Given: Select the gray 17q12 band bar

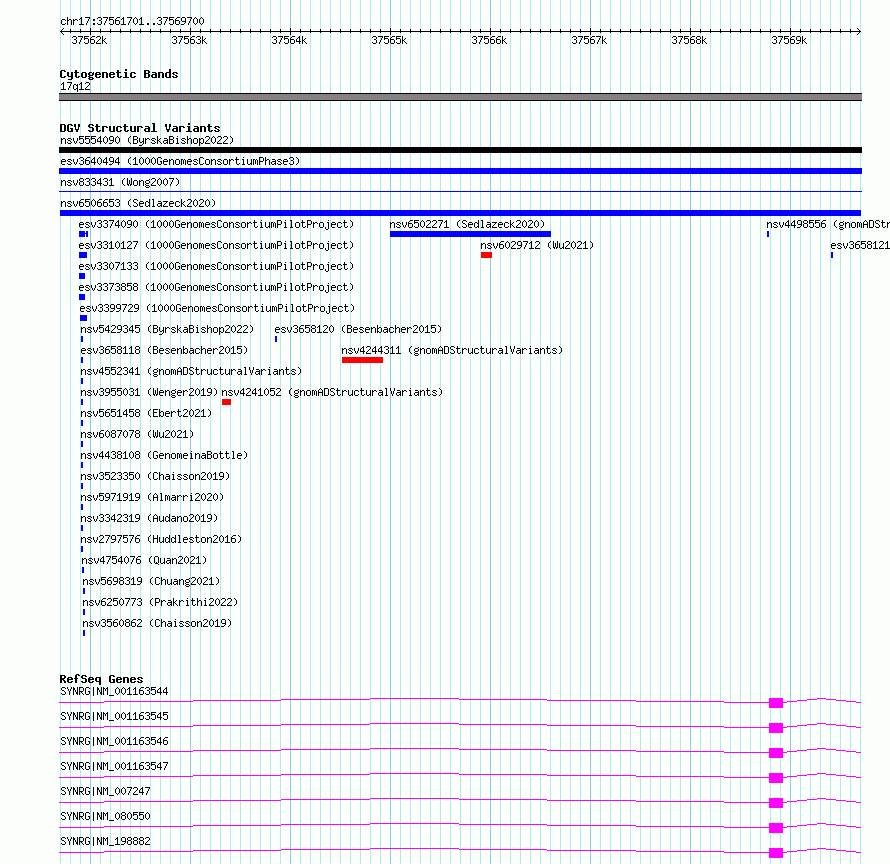Looking at the screenshot, I should coord(460,97).
